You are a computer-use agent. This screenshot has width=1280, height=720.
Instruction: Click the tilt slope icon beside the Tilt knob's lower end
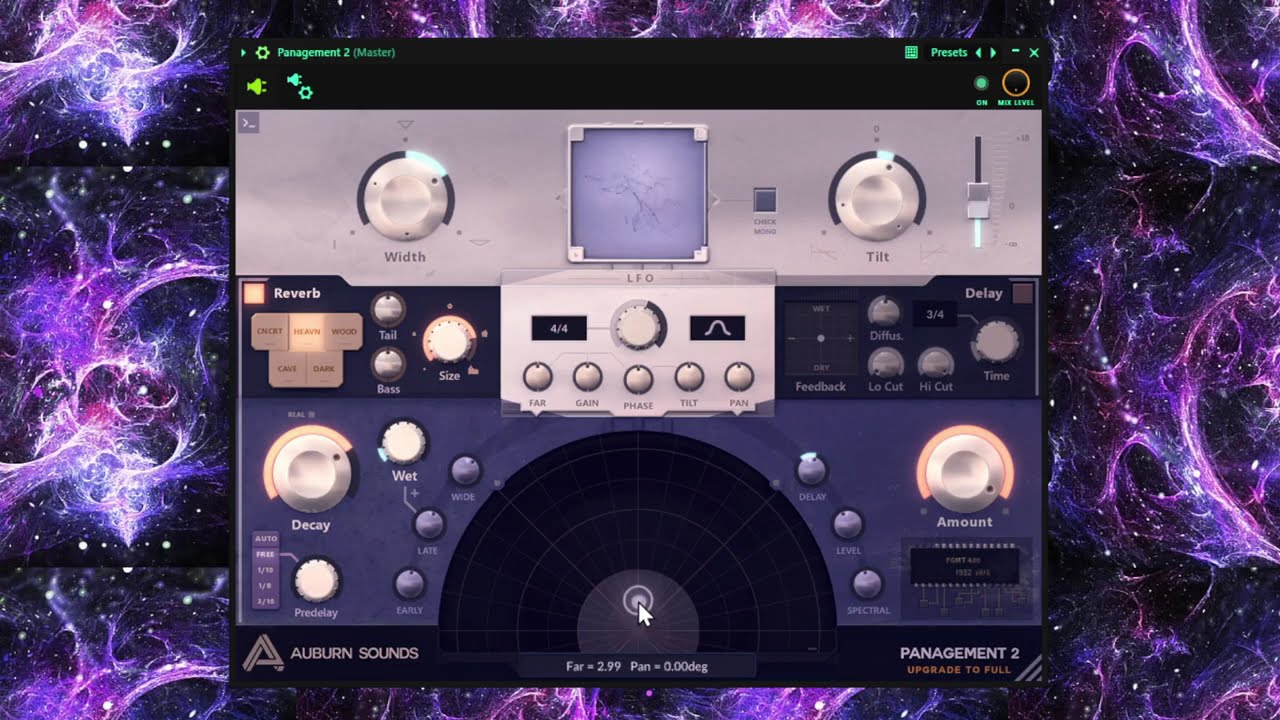pyautogui.click(x=823, y=253)
